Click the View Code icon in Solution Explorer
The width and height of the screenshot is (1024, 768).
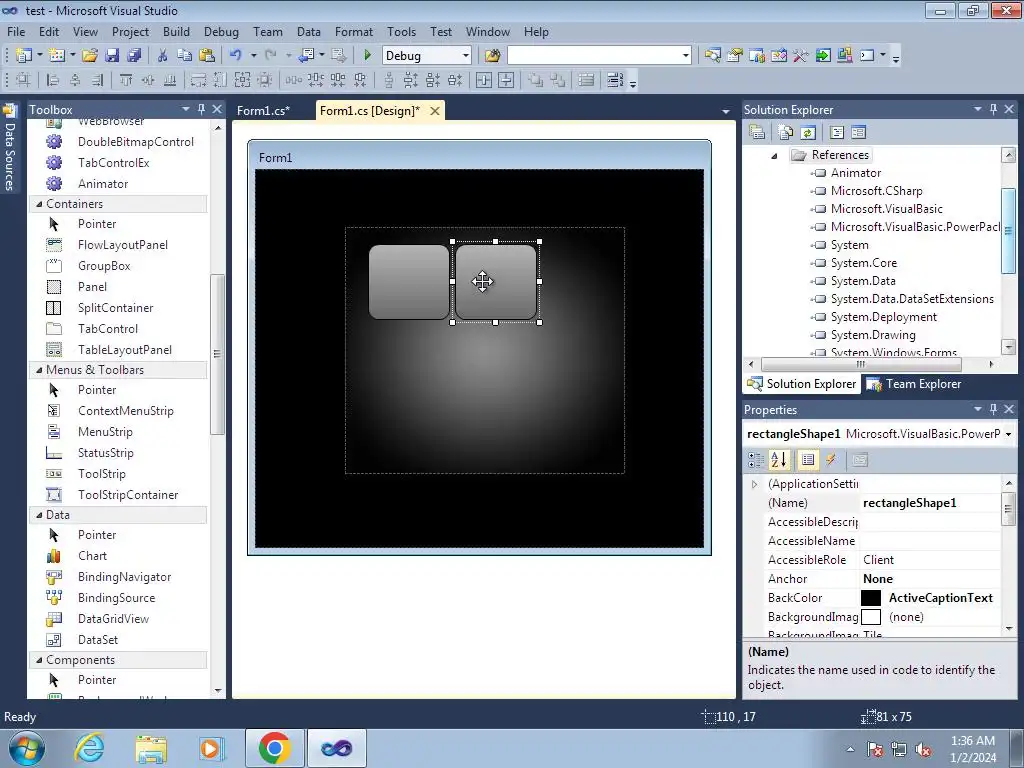tap(837, 133)
